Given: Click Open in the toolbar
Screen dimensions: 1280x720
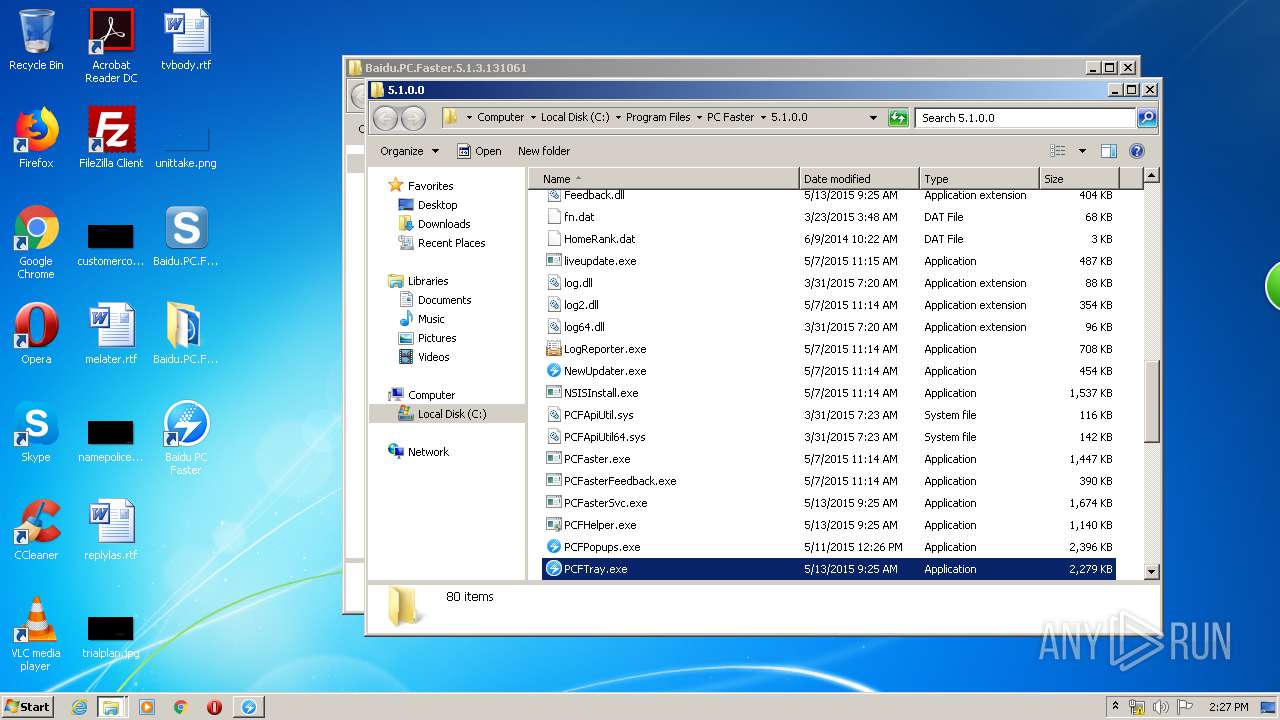Looking at the screenshot, I should click(480, 151).
